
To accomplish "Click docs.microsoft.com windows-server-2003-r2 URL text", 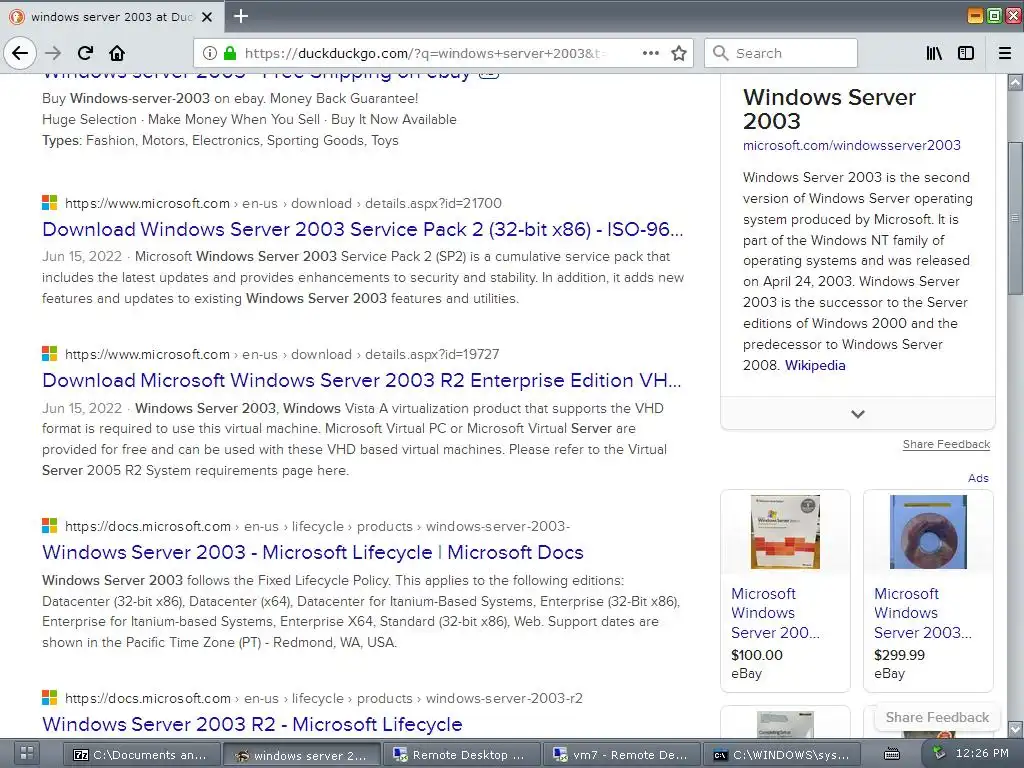I will pyautogui.click(x=324, y=698).
